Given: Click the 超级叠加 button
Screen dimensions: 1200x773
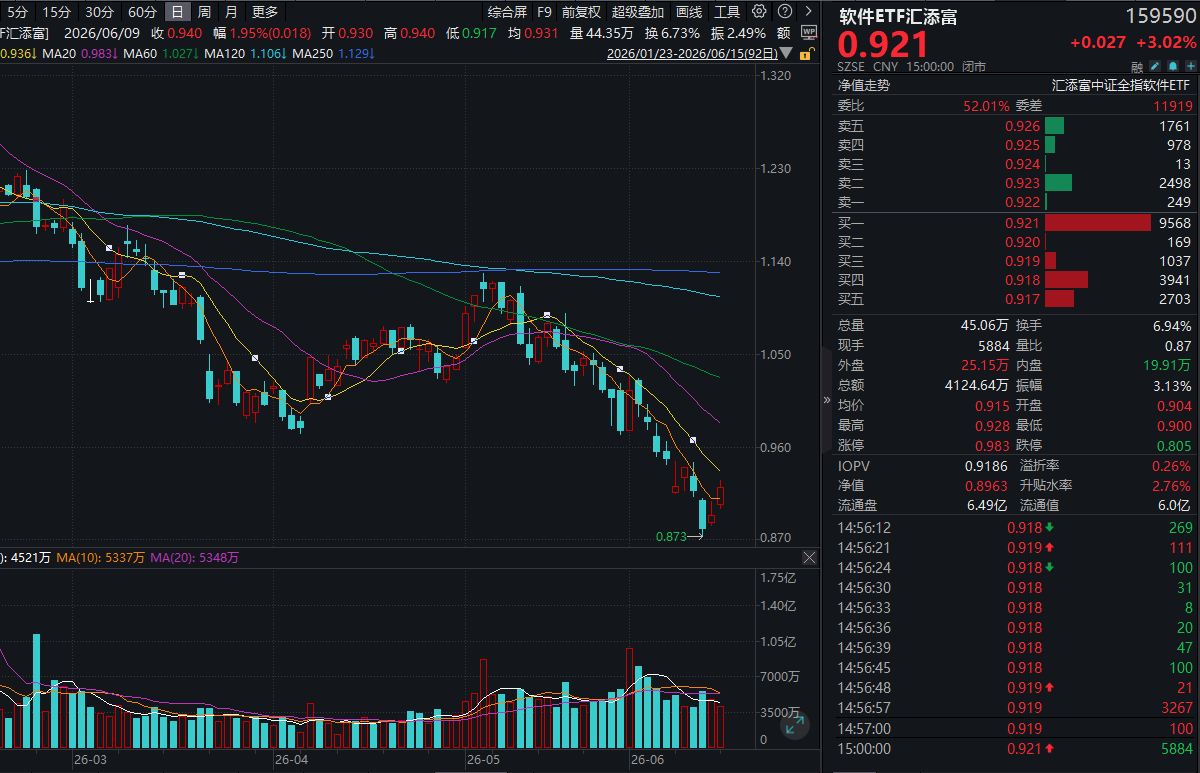Looking at the screenshot, I should (638, 12).
